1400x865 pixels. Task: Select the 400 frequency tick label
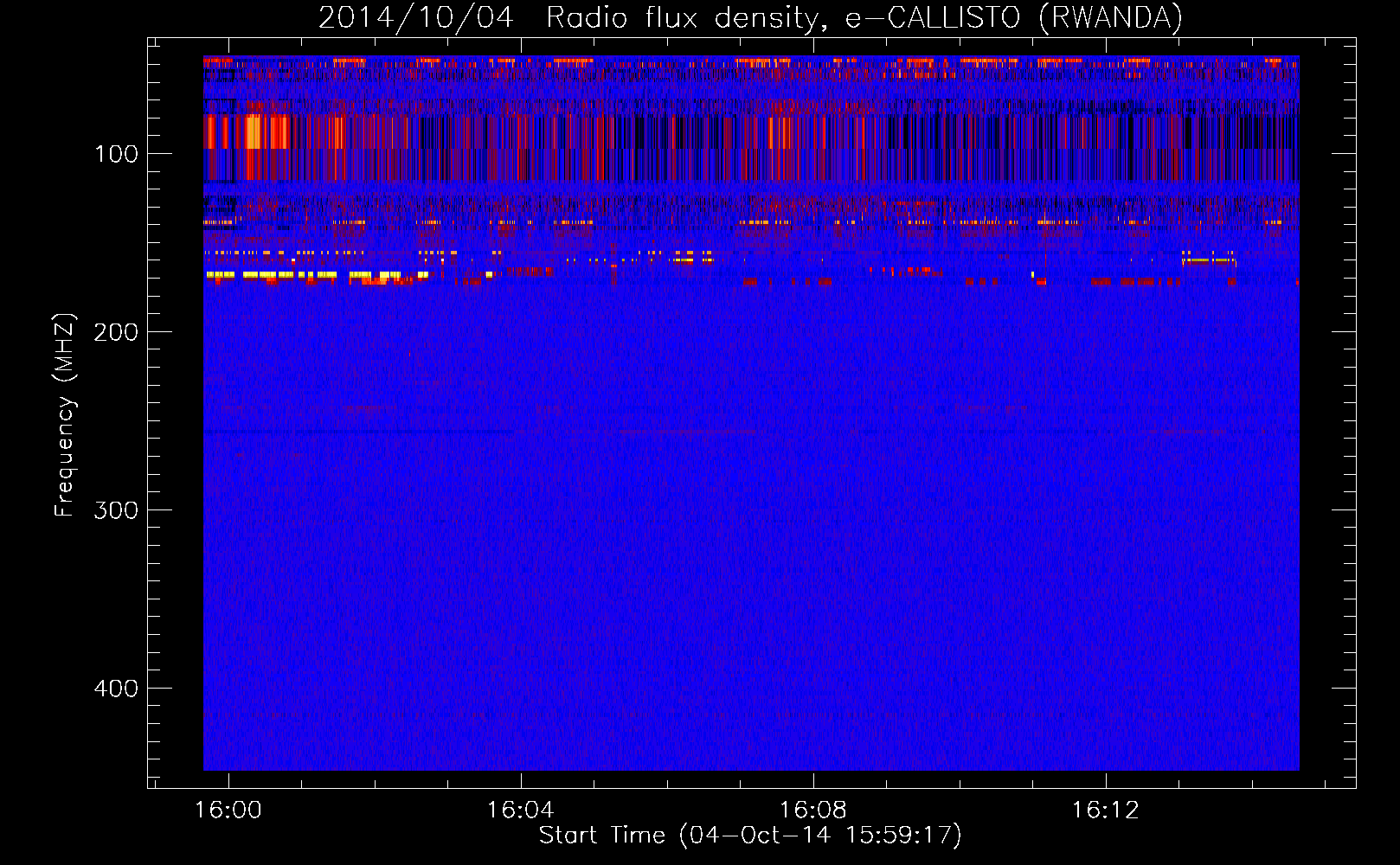pos(116,689)
